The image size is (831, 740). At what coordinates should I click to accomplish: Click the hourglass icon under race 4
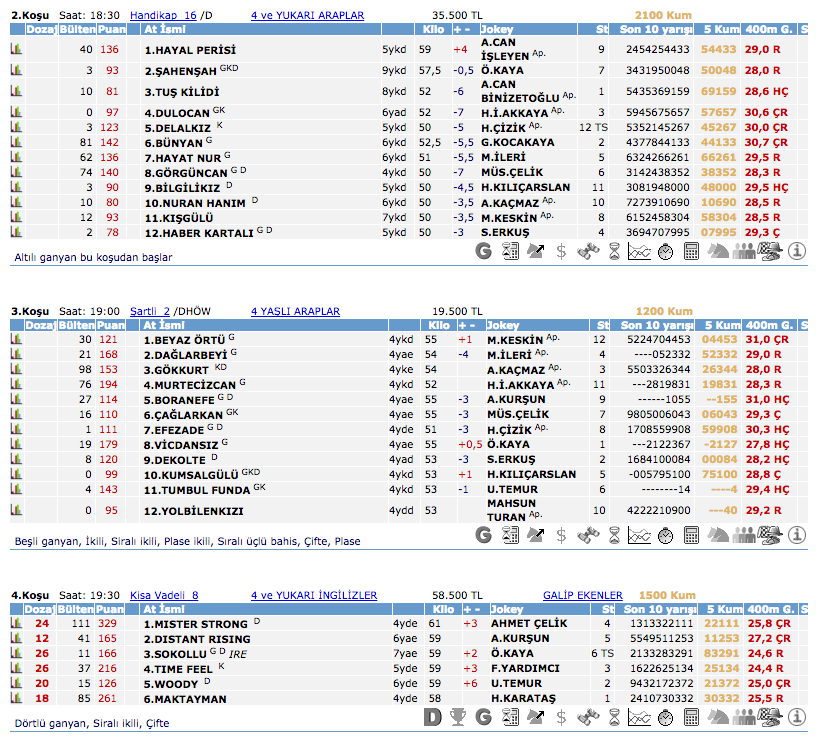[x=613, y=716]
